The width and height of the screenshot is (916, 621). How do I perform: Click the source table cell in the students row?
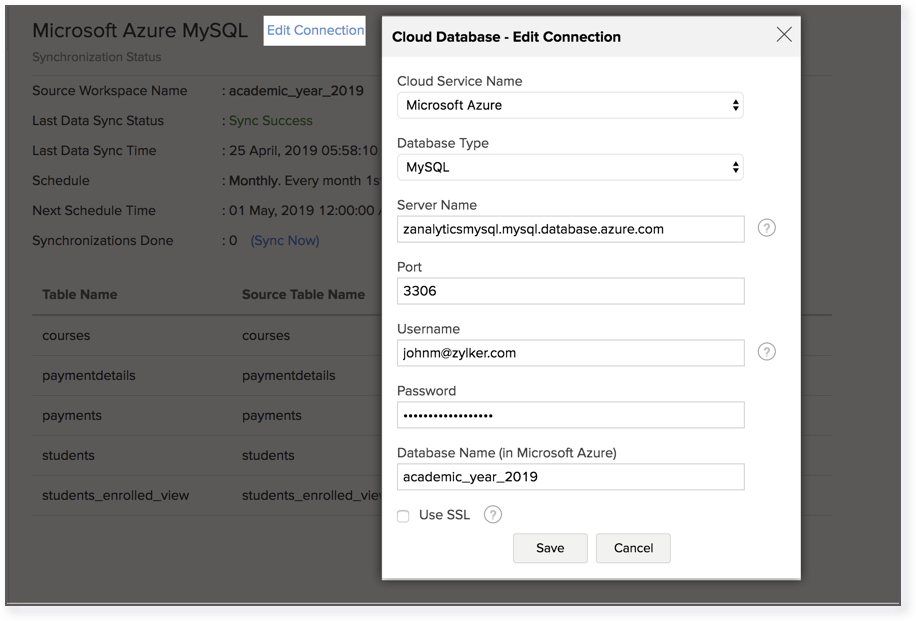[268, 455]
